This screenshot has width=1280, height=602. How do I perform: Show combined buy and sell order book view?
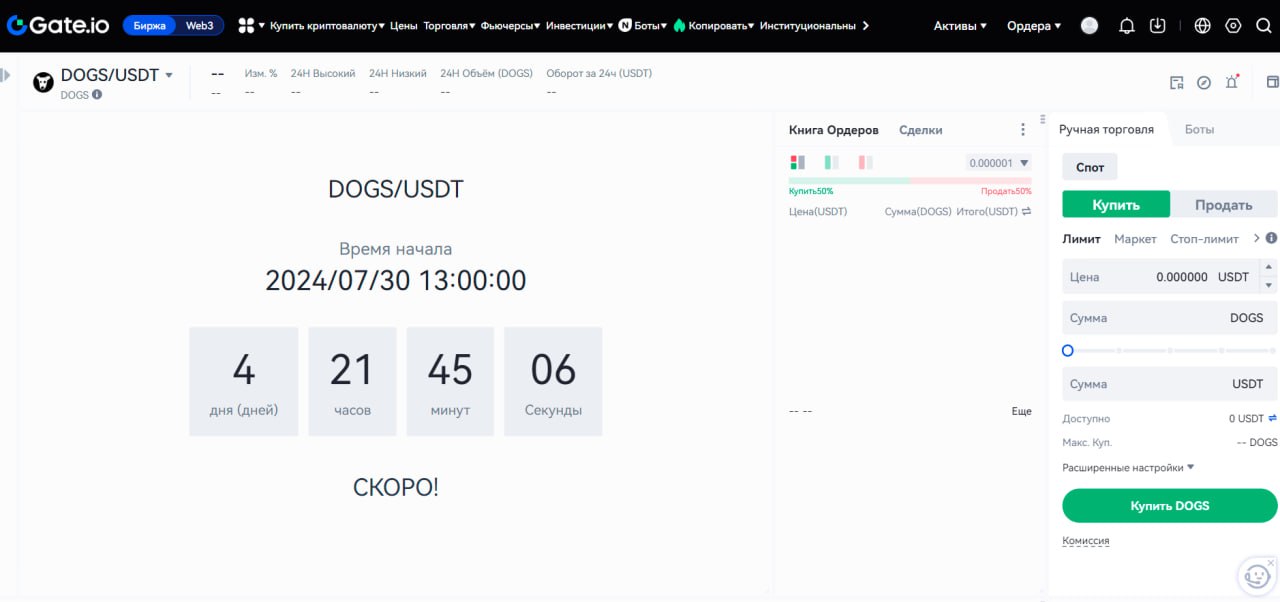point(797,162)
